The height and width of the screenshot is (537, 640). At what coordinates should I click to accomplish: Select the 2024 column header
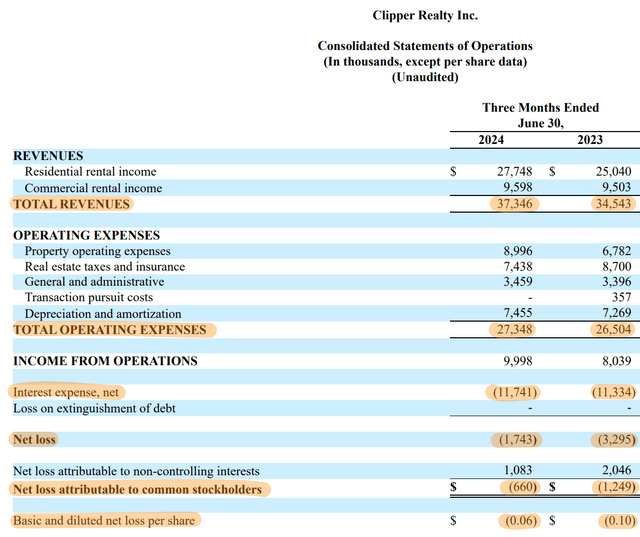click(x=491, y=140)
